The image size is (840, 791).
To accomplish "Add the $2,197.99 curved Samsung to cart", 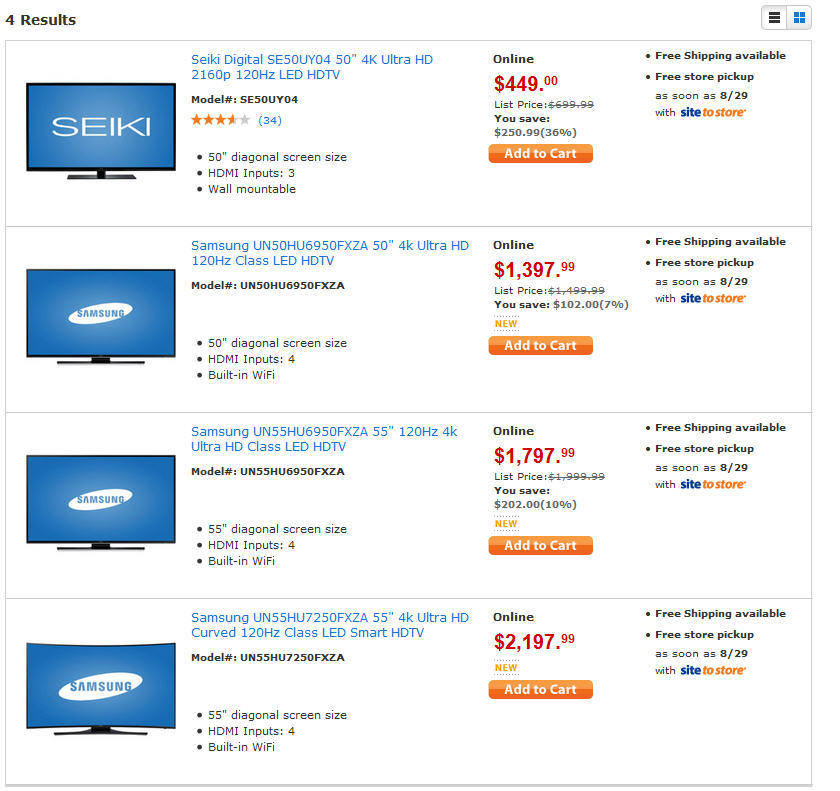I will coord(540,690).
